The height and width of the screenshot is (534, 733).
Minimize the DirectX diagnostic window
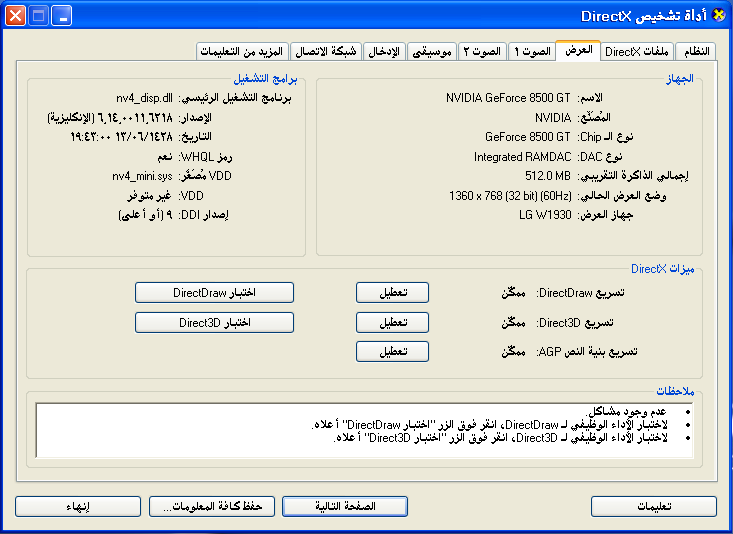coord(62,15)
